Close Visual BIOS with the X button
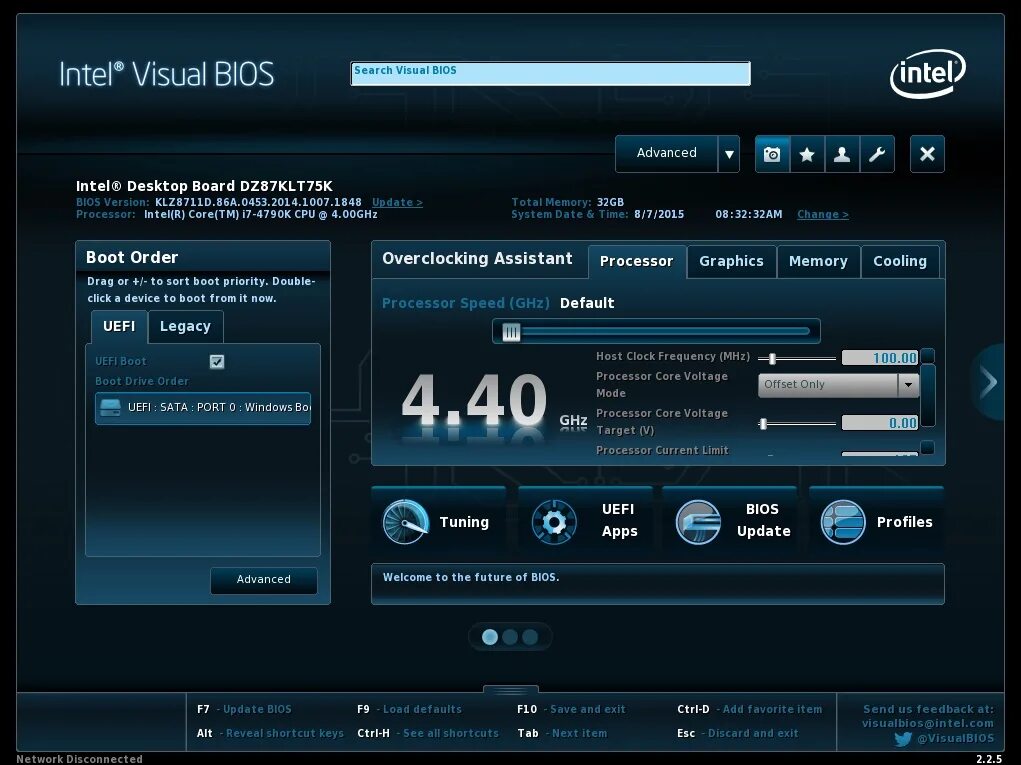This screenshot has width=1021, height=765. pyautogui.click(x=927, y=154)
